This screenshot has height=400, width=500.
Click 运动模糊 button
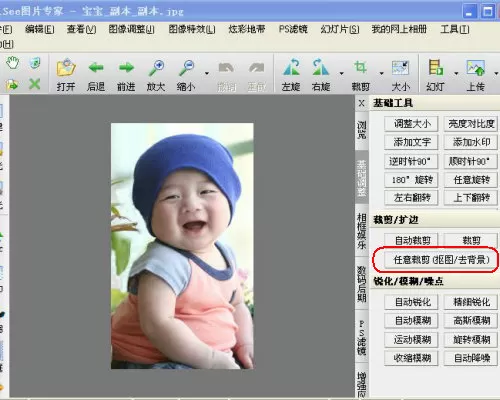411,340
